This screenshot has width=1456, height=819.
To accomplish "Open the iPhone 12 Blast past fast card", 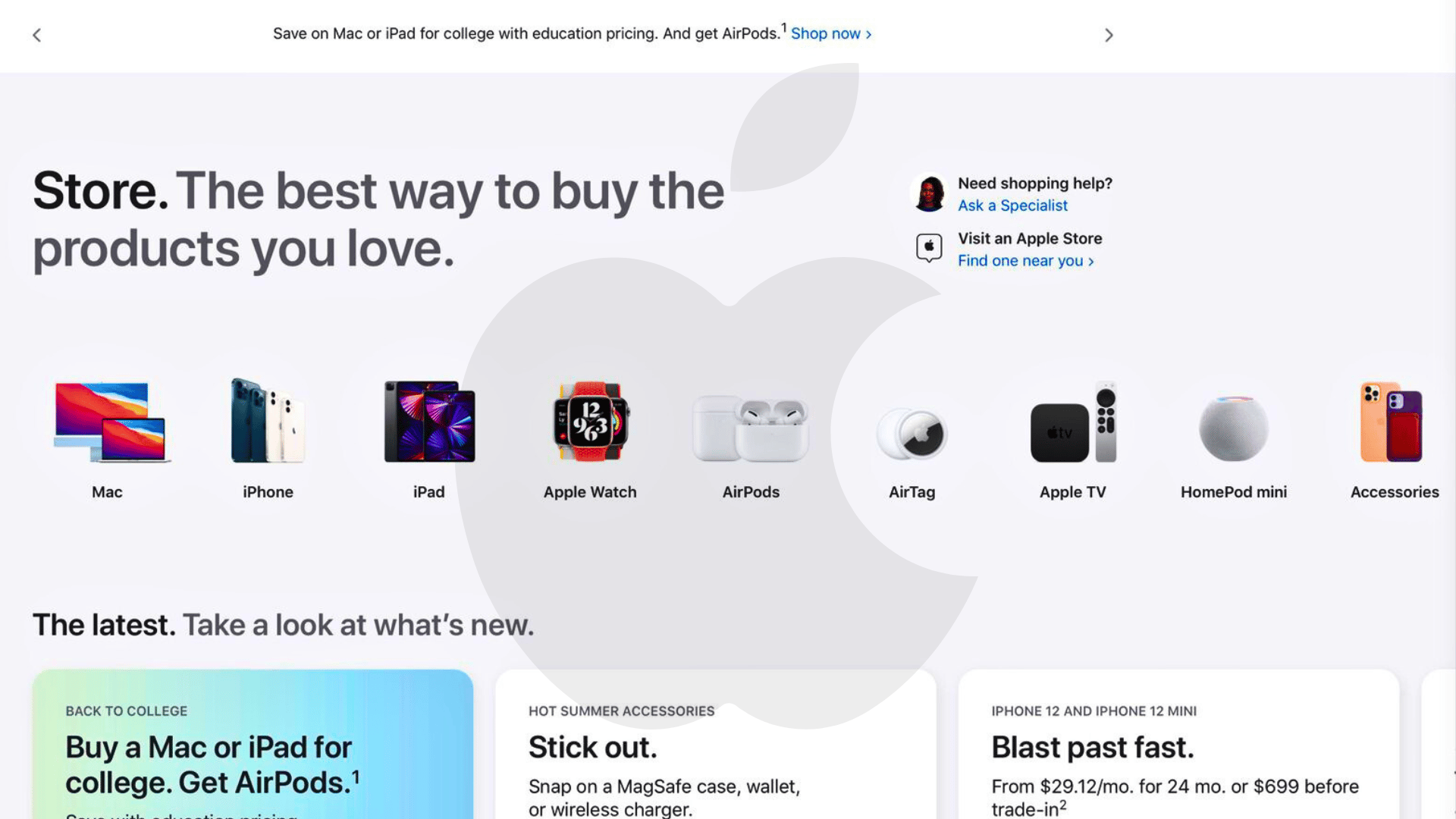I will coord(1178,747).
